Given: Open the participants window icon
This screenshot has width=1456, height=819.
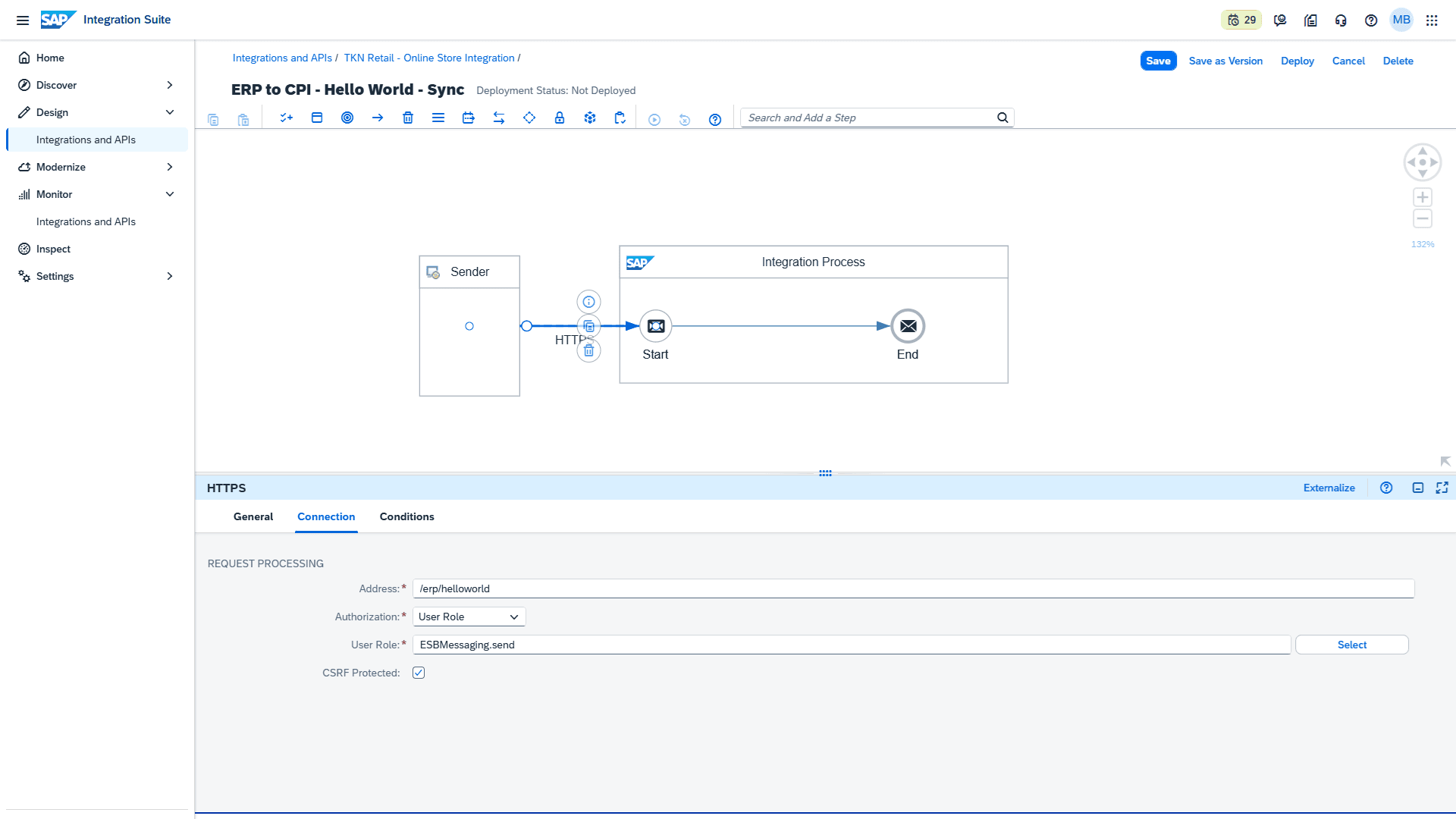Looking at the screenshot, I should [317, 118].
